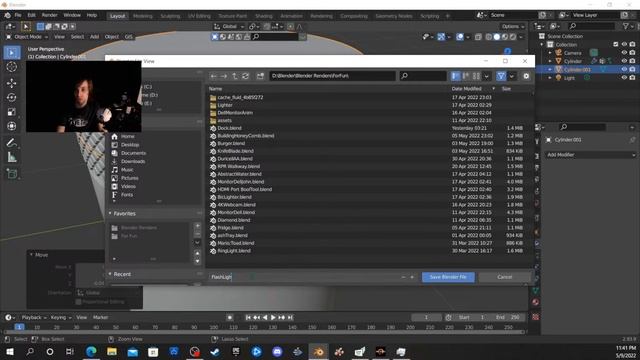Hide the Cylinder object in viewport

click(624, 61)
